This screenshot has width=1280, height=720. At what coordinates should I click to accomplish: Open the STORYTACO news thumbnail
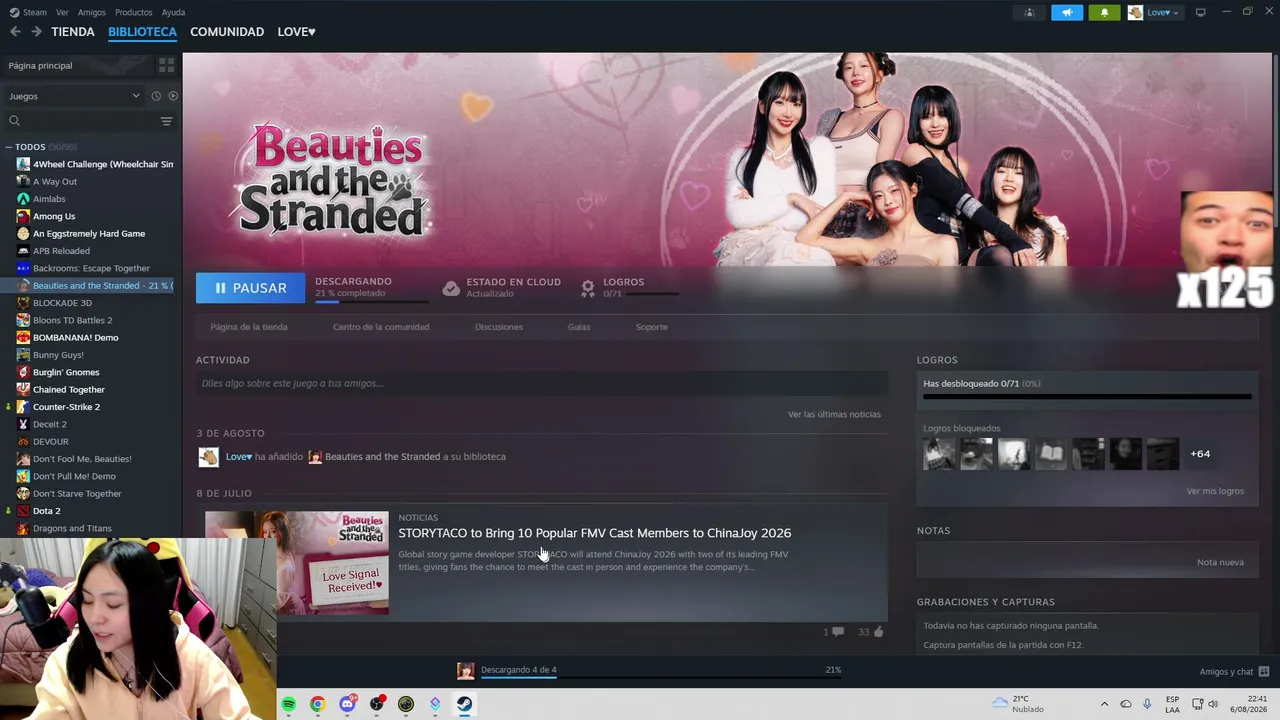tap(297, 563)
